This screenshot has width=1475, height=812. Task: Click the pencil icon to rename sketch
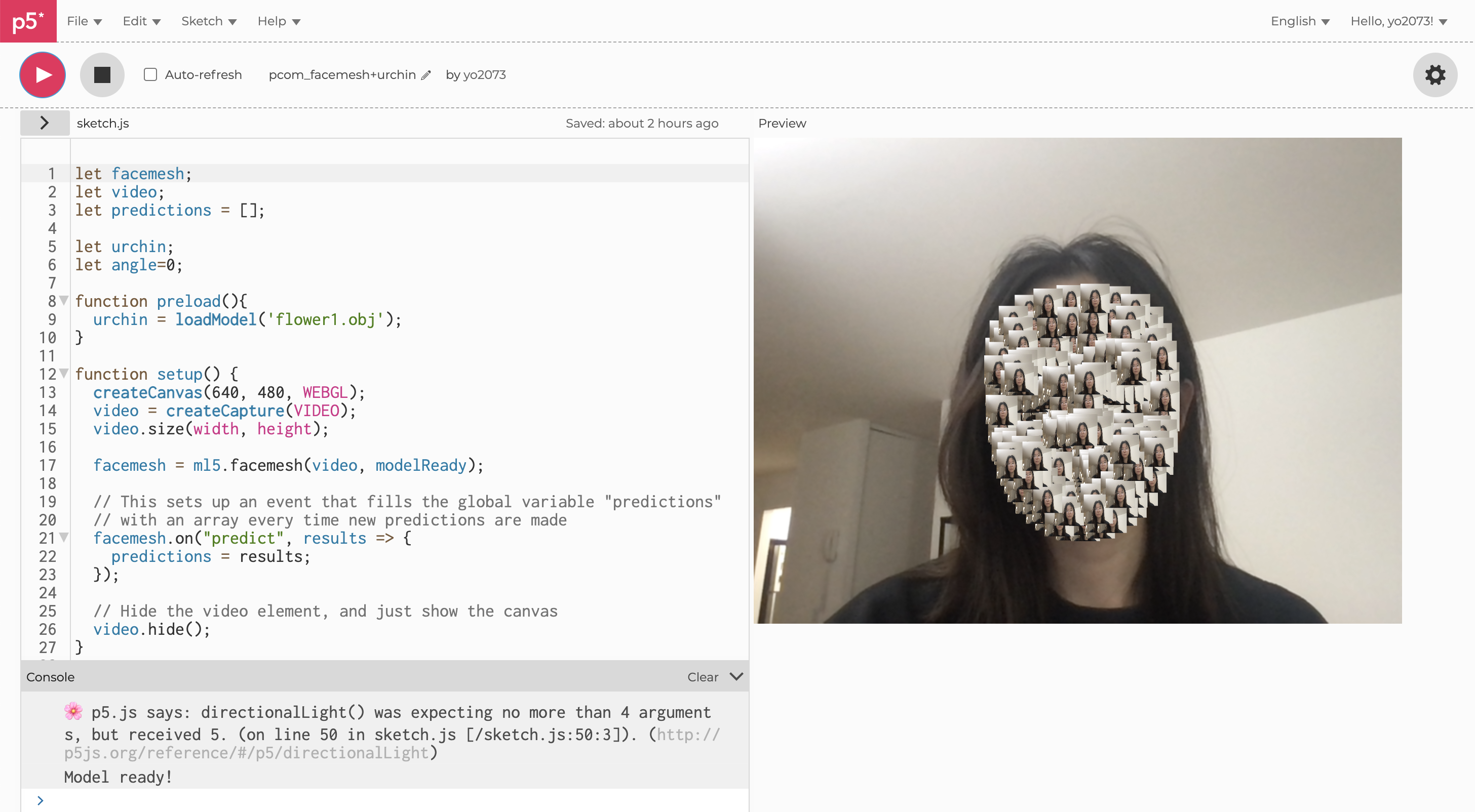(425, 75)
